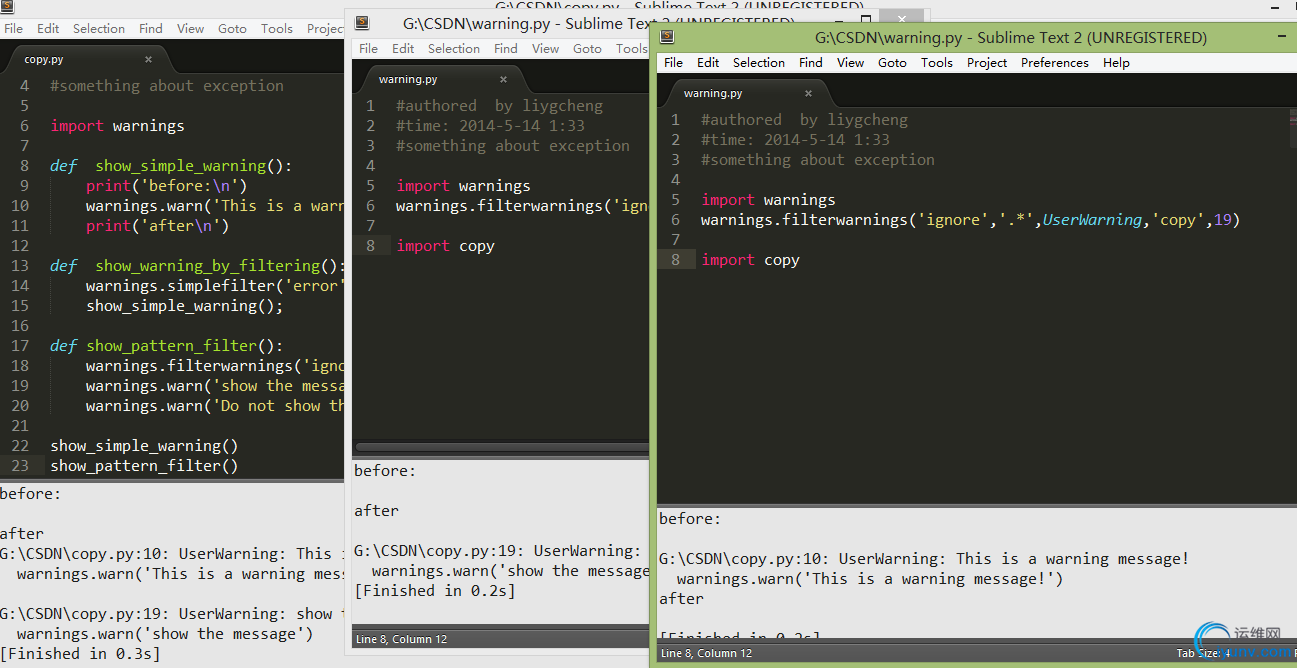Screen dimensions: 1297x668
Task: Click '#something about exception' comment in front window
Action: [818, 160]
